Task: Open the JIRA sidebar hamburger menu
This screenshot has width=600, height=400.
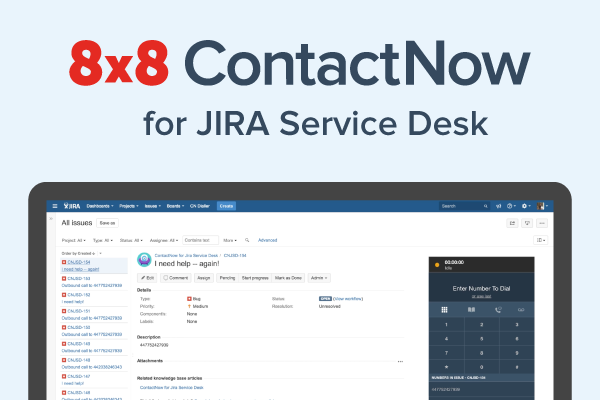Action: [x=55, y=206]
